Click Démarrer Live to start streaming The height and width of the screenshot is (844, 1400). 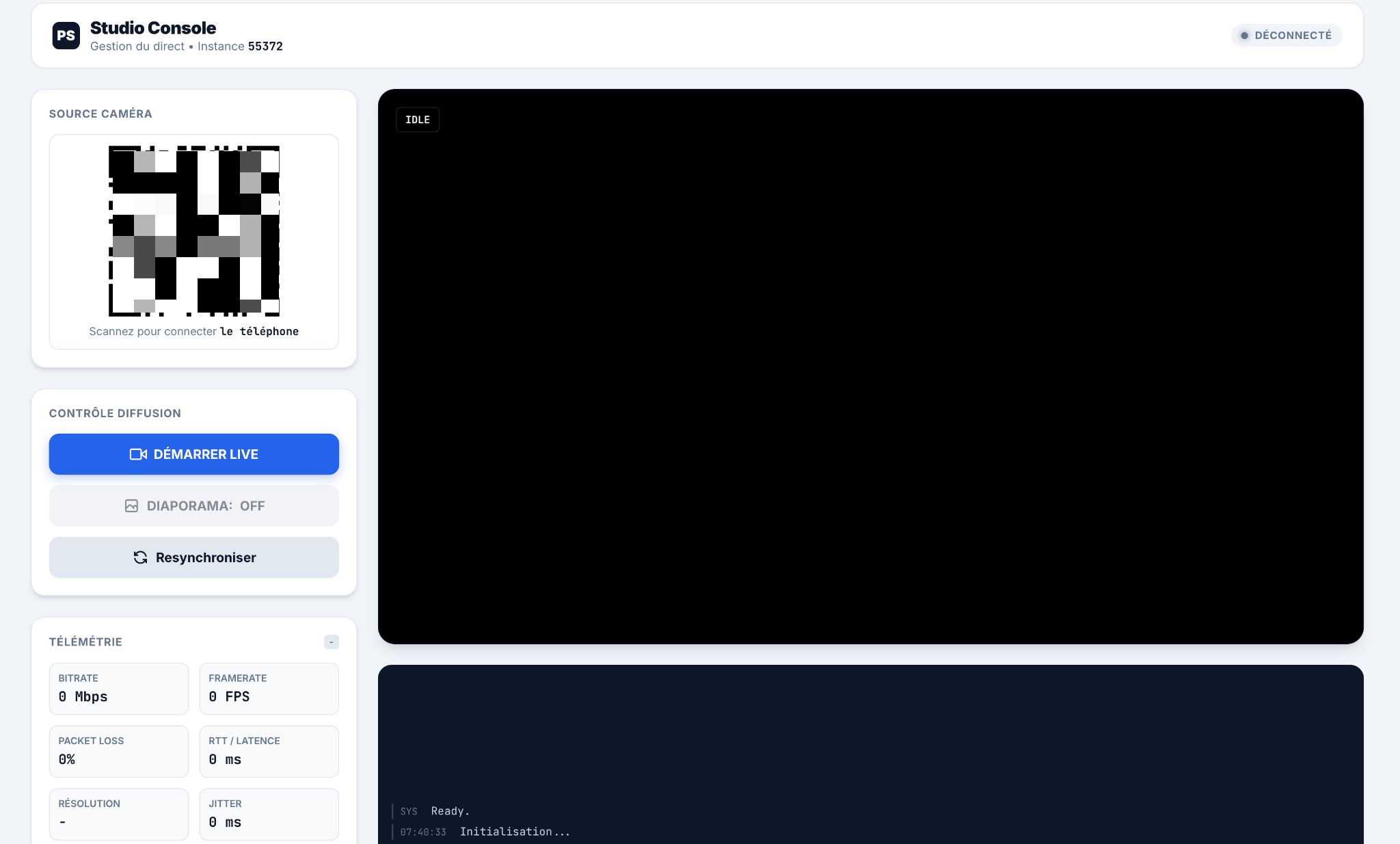pos(194,454)
